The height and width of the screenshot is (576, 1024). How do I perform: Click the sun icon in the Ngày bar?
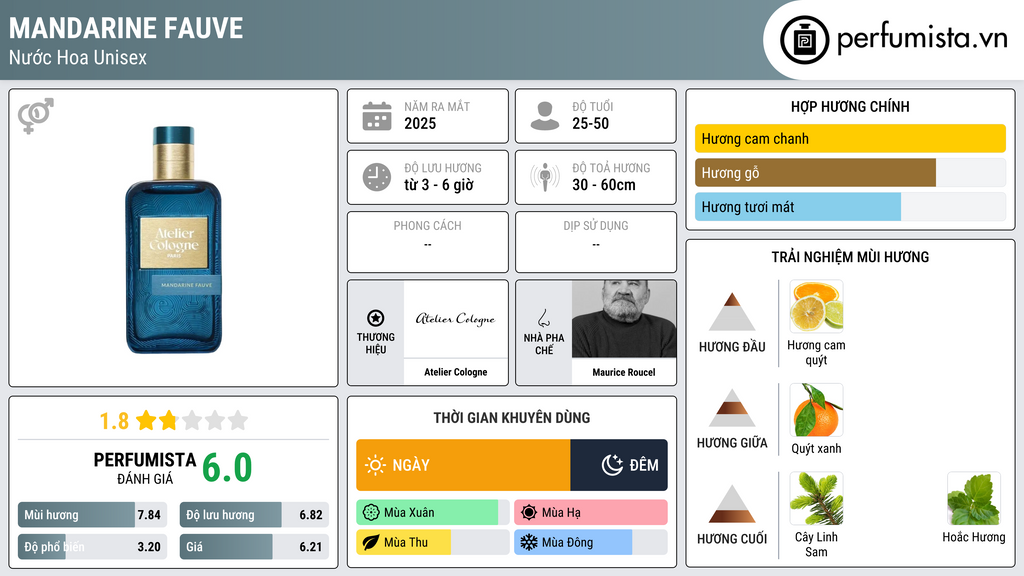coord(376,465)
